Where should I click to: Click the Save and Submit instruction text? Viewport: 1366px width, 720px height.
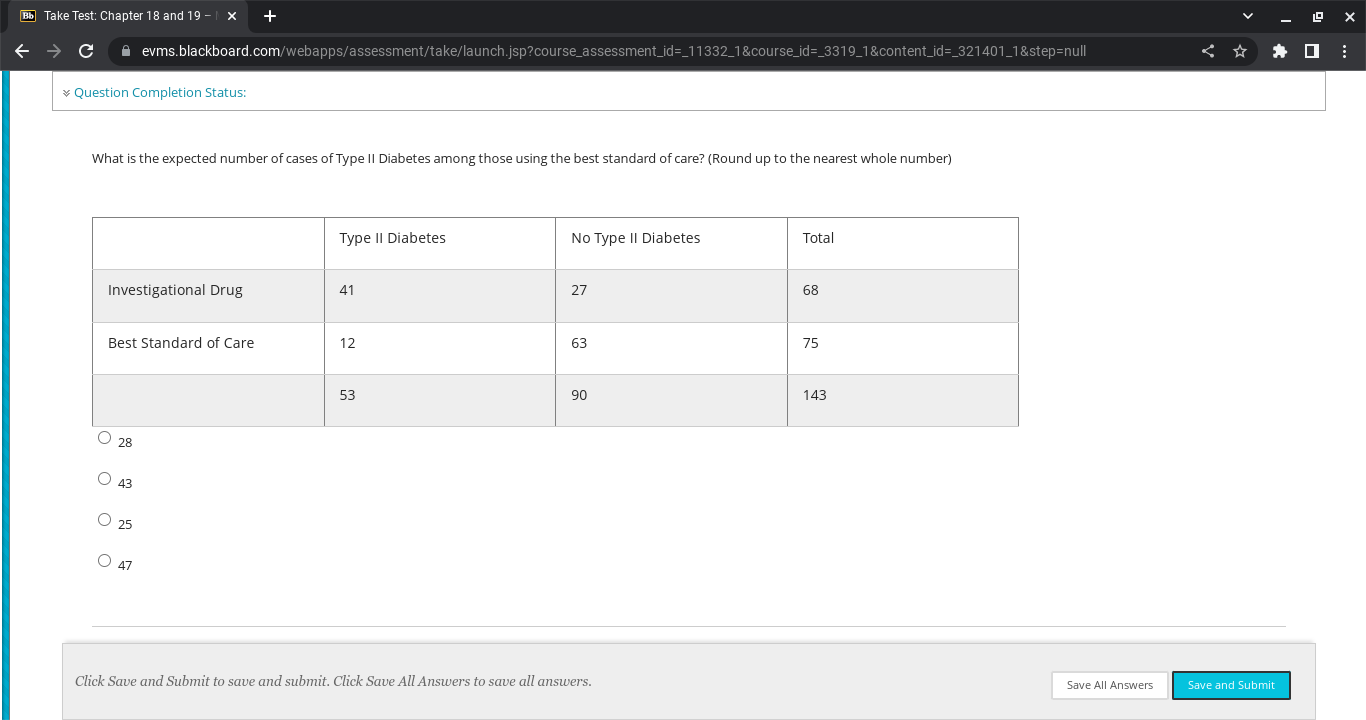(333, 681)
